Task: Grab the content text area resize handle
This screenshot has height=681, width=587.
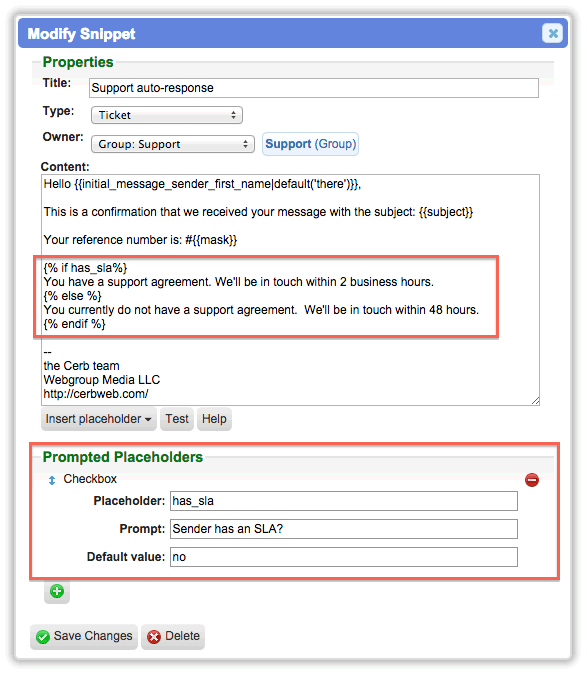Action: 535,401
